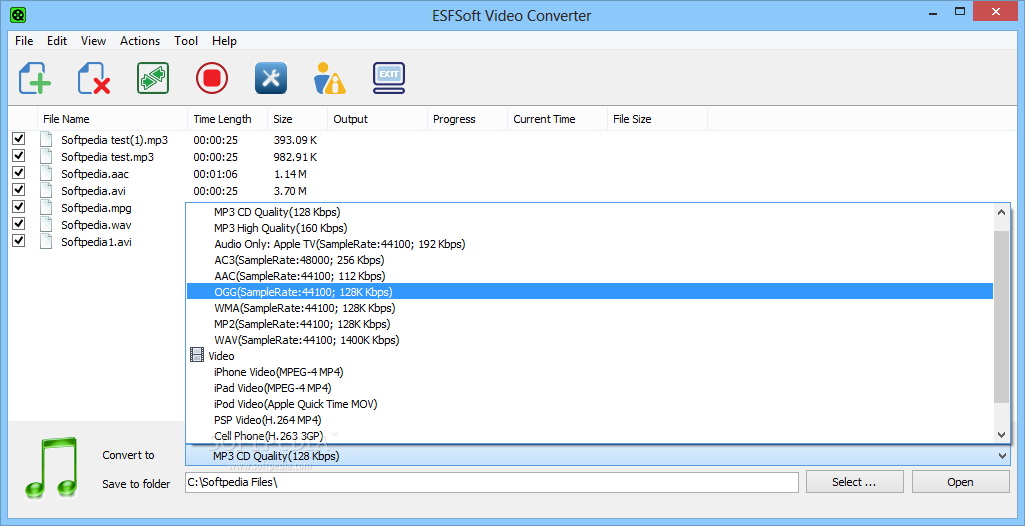Open the View menu

coord(93,41)
